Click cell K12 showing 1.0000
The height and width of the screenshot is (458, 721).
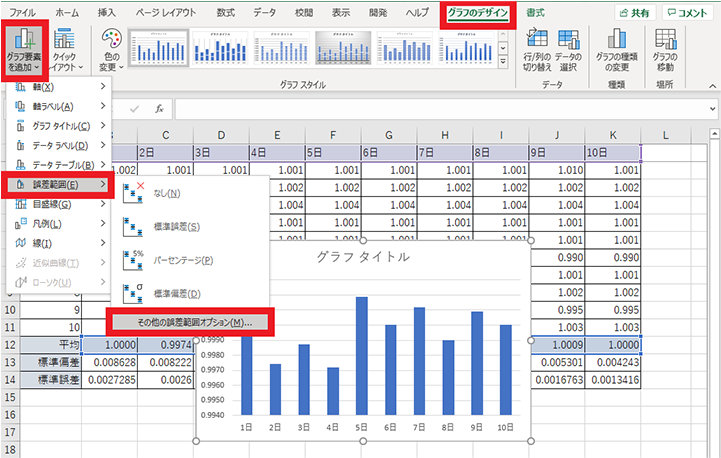click(x=613, y=345)
